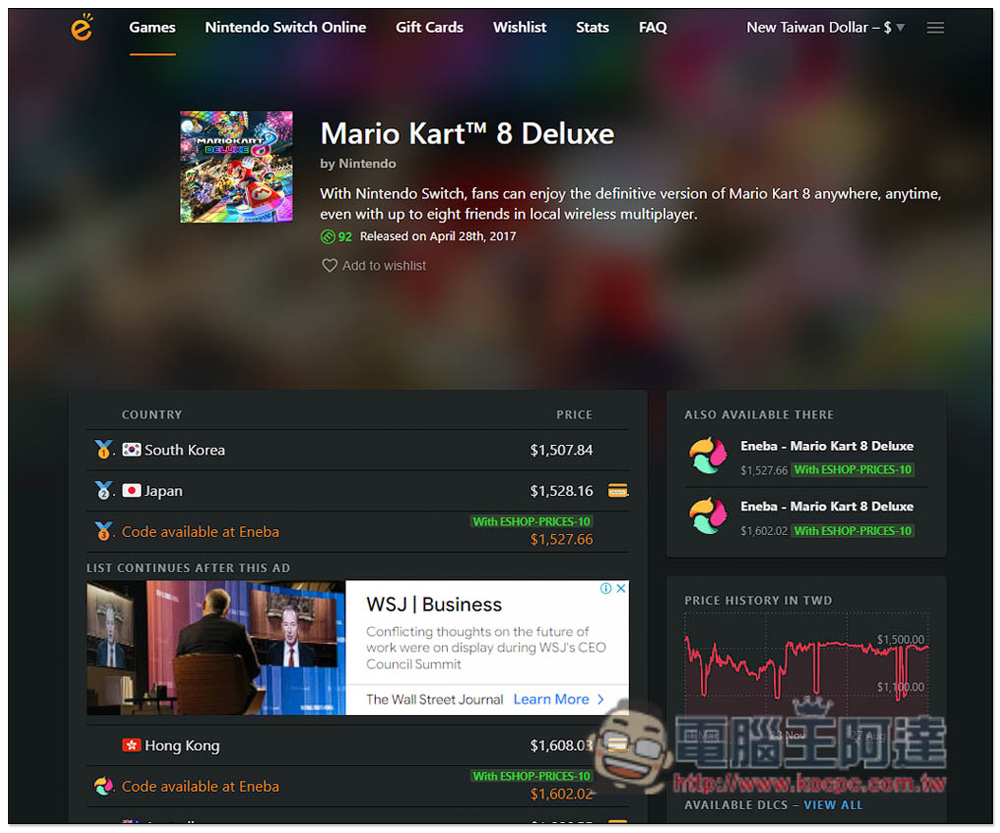Open the FAQ menu item

(652, 27)
